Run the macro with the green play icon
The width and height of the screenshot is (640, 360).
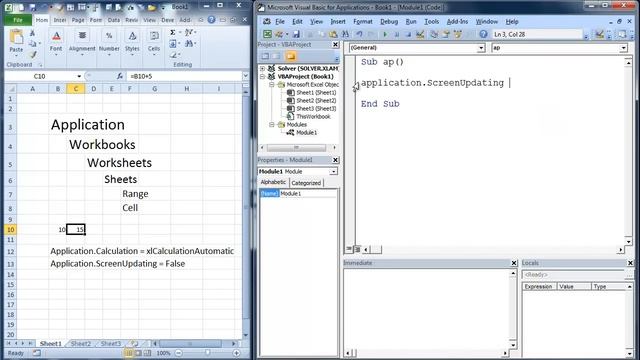pyautogui.click(x=384, y=35)
